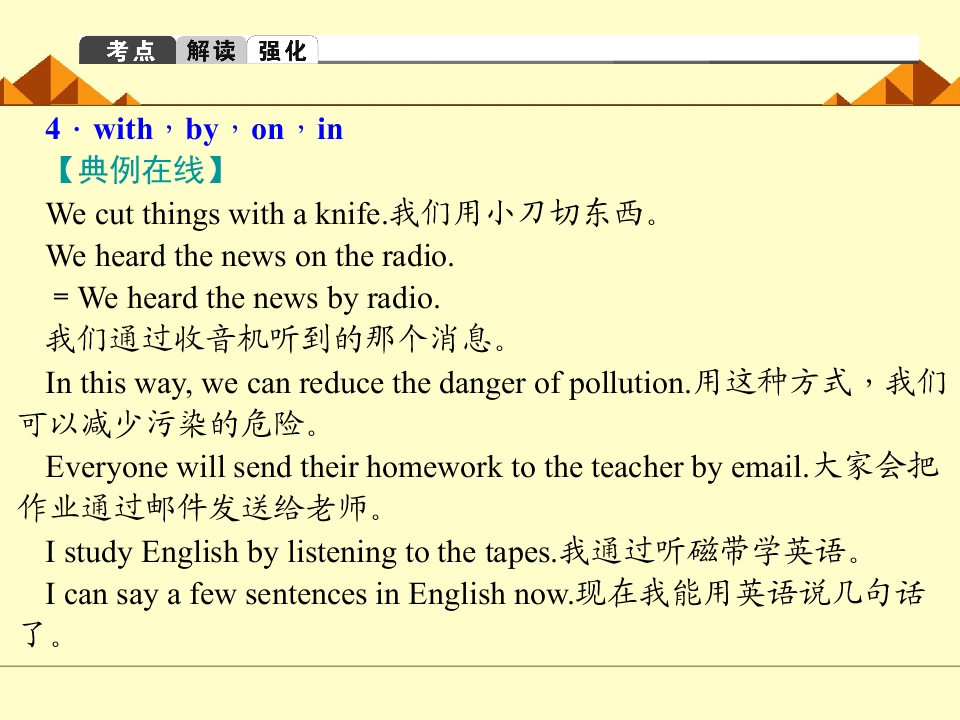Image resolution: width=960 pixels, height=720 pixels.
Task: Switch to the 考点 tab
Action: (128, 51)
